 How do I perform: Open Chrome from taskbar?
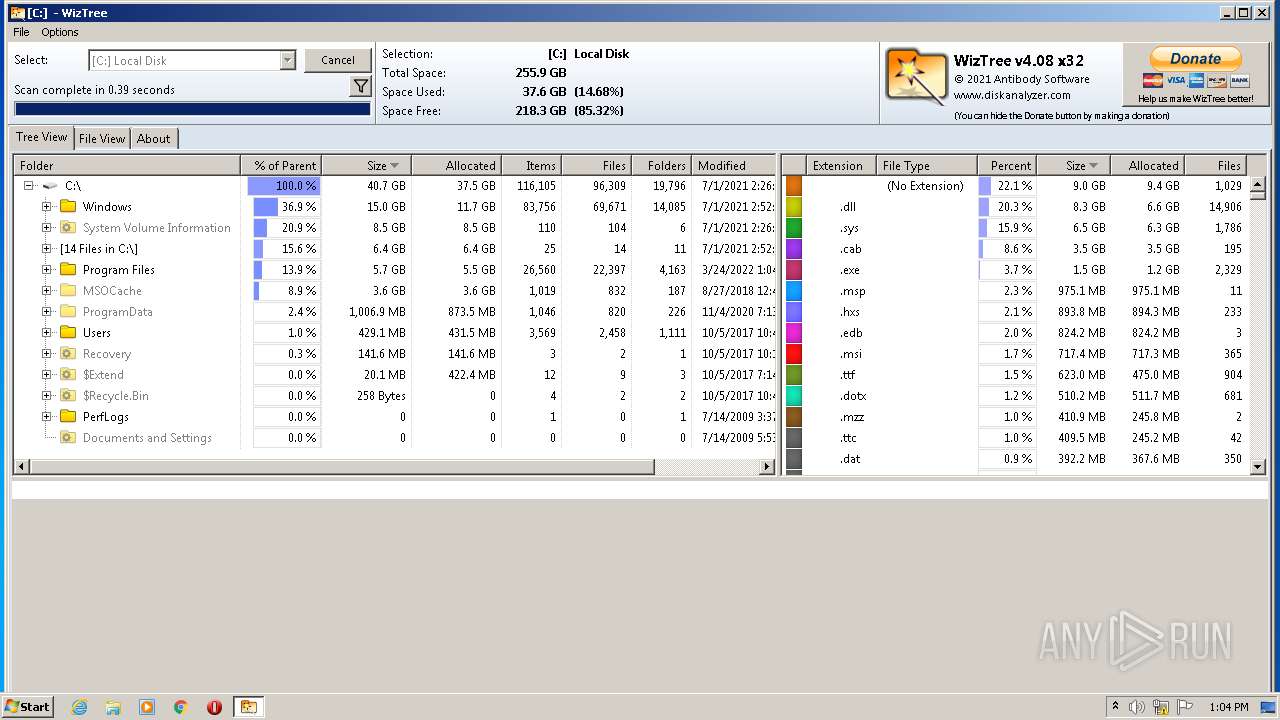click(181, 707)
